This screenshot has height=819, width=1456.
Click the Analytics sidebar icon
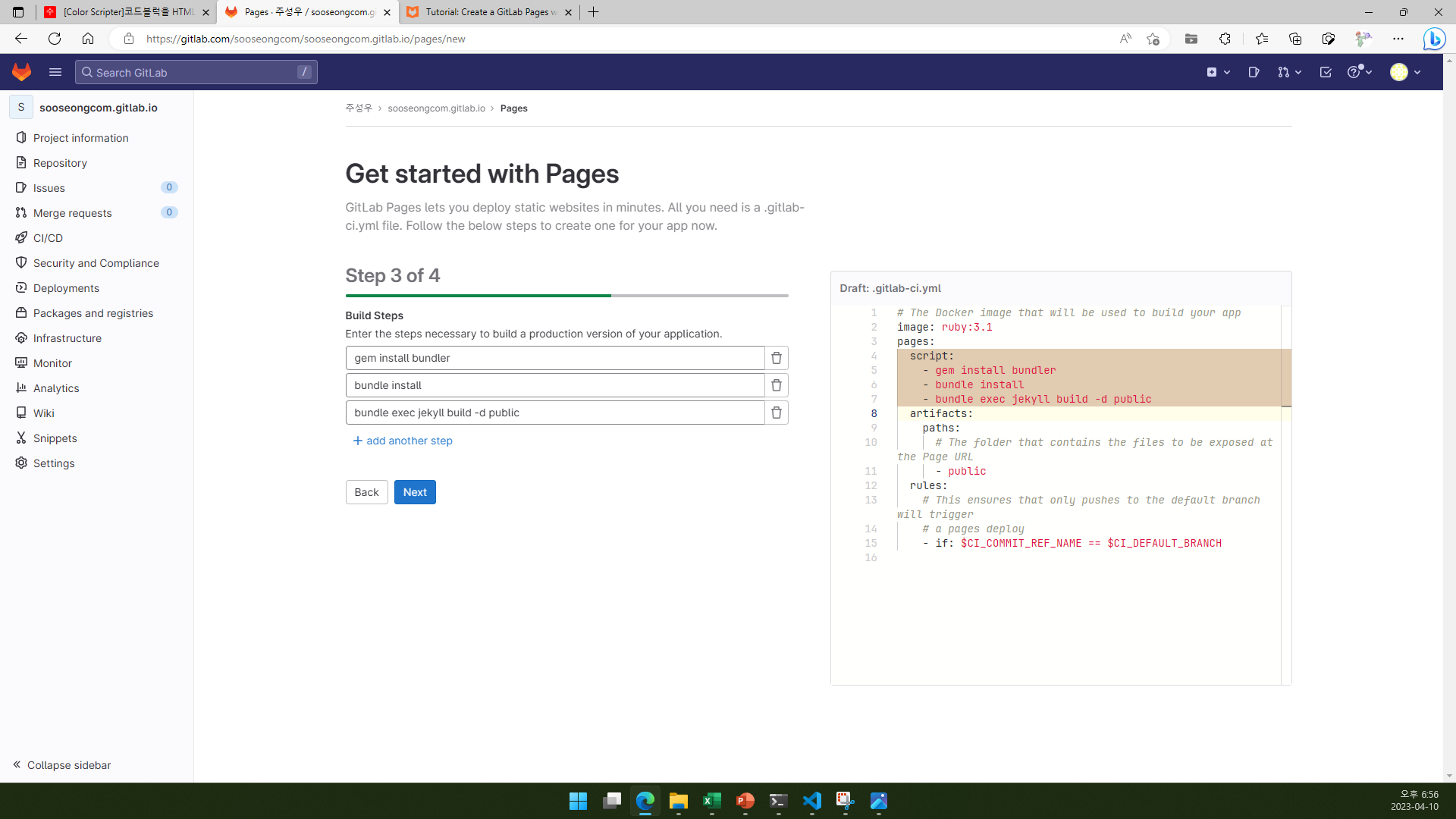click(21, 388)
